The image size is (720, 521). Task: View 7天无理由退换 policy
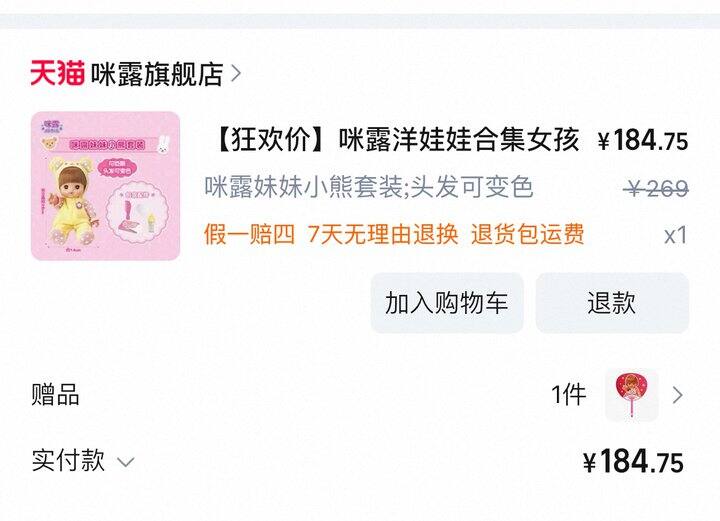tap(383, 234)
